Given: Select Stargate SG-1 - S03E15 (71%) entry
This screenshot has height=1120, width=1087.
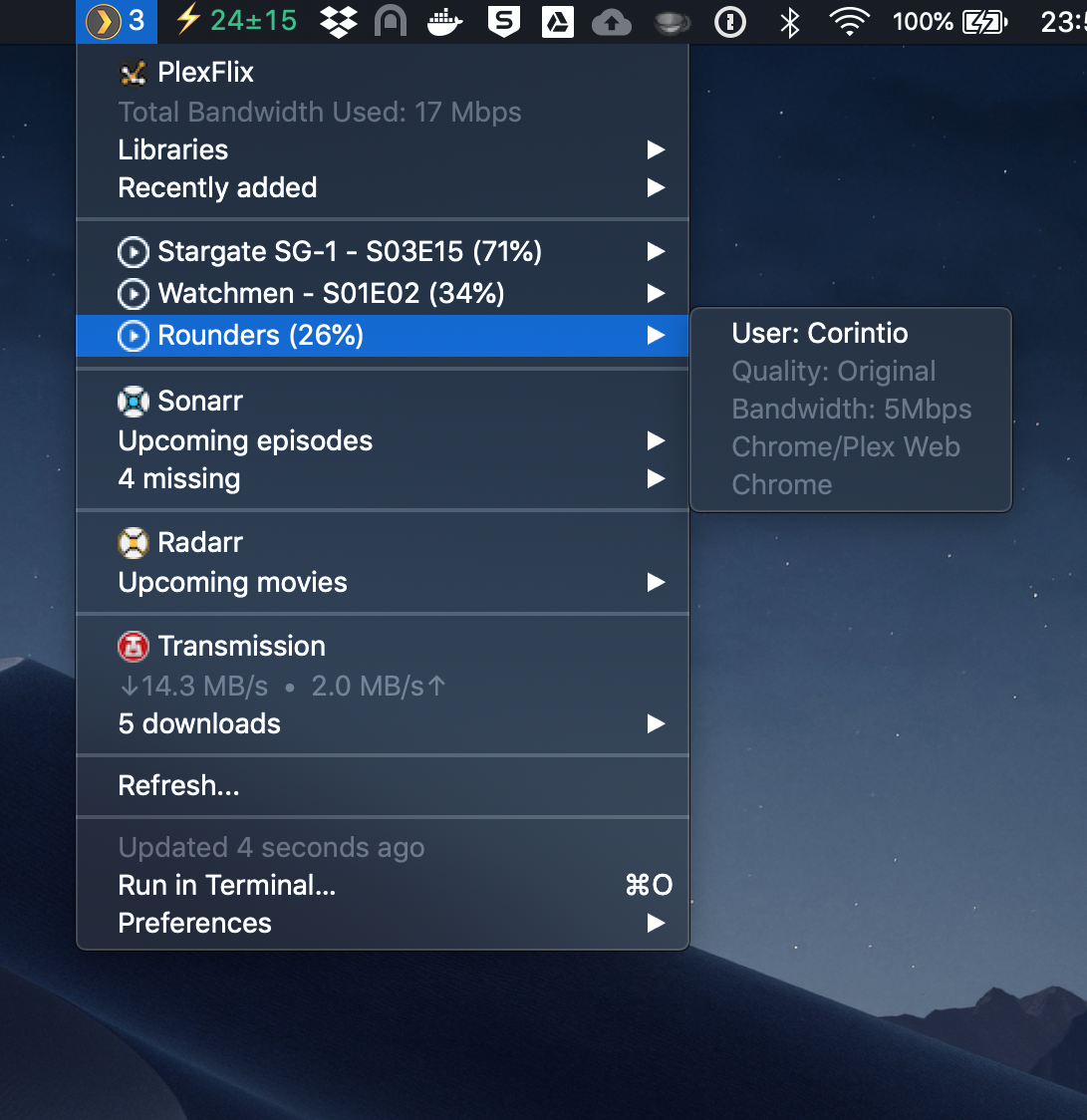Looking at the screenshot, I should pos(382,251).
